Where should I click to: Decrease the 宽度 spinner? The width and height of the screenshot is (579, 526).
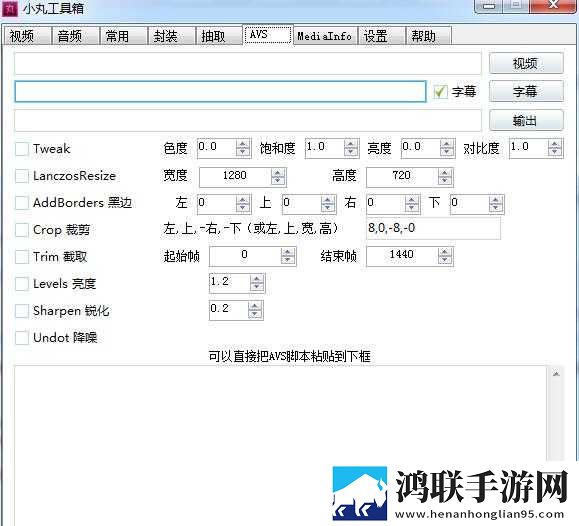point(278,181)
